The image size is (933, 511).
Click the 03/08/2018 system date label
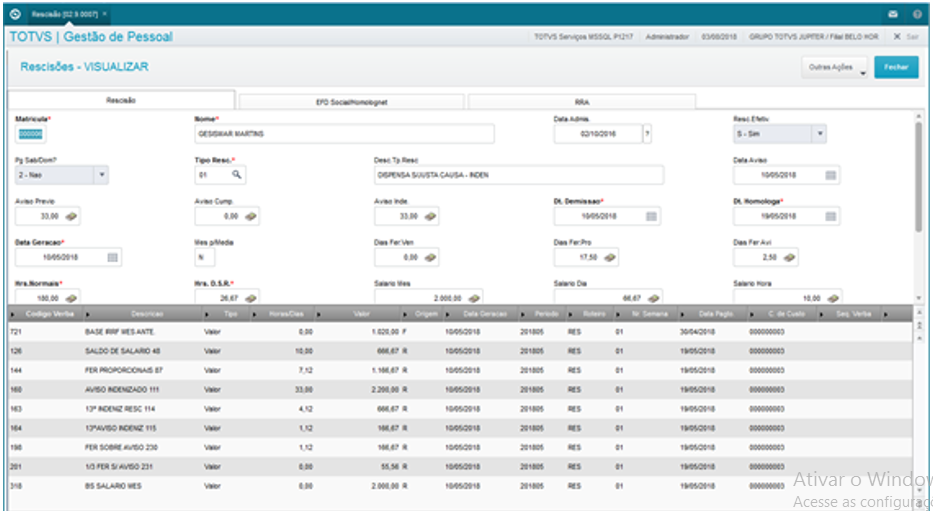click(719, 37)
